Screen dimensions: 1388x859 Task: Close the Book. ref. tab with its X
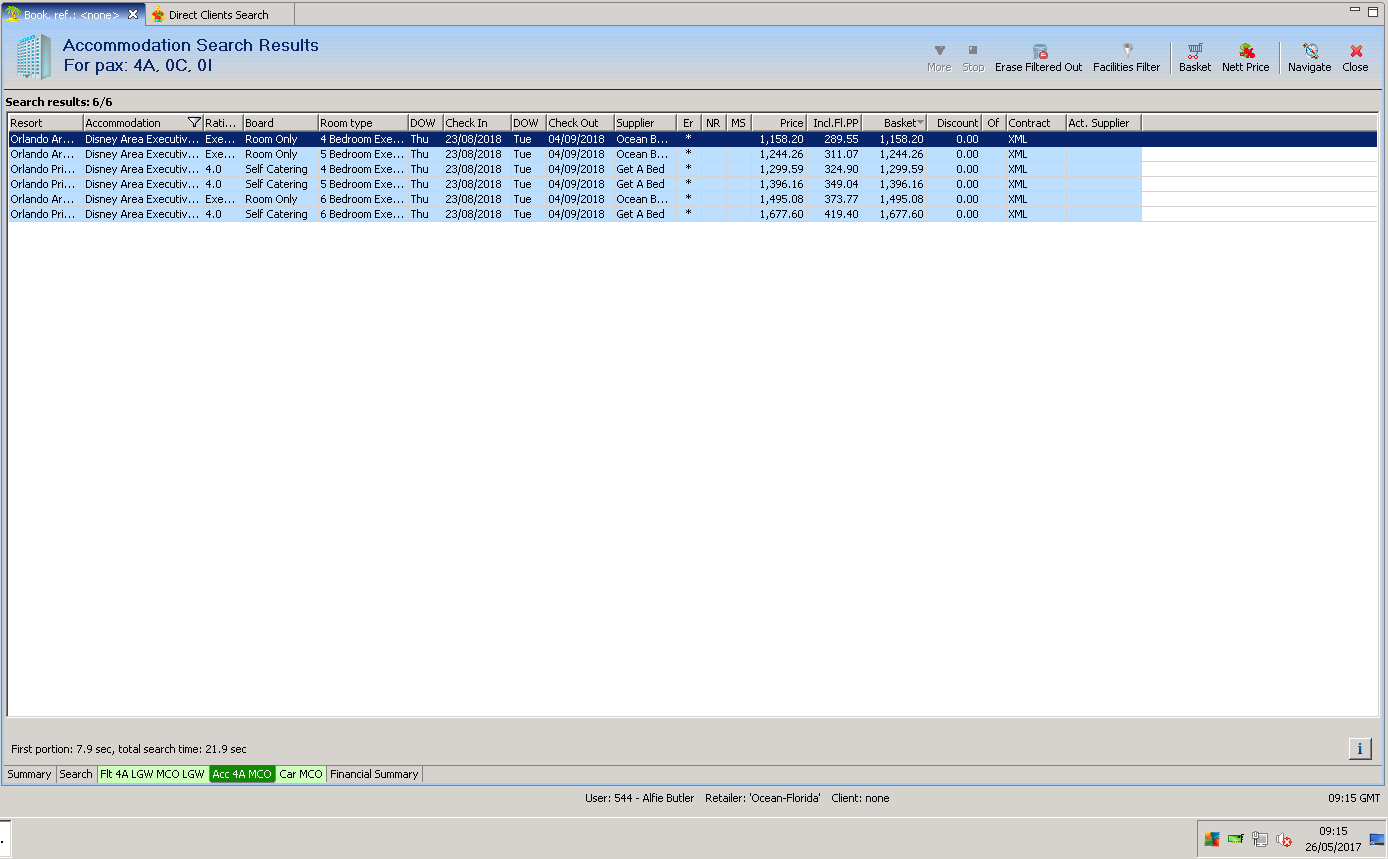tap(133, 14)
